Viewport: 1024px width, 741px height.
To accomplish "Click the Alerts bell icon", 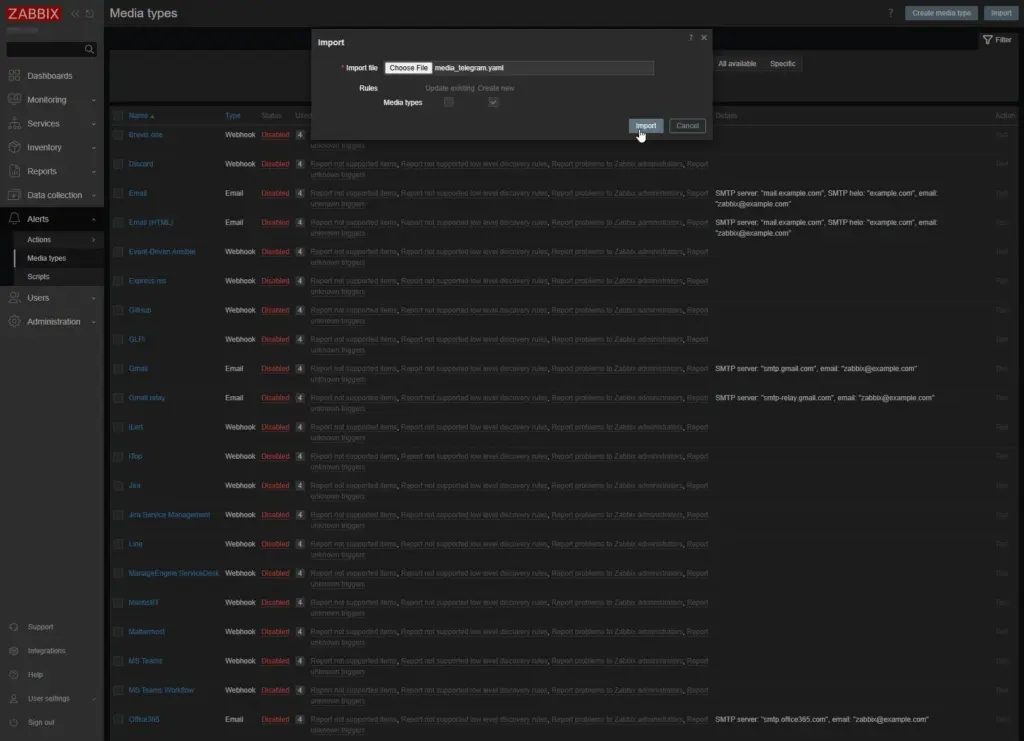I will pos(14,219).
